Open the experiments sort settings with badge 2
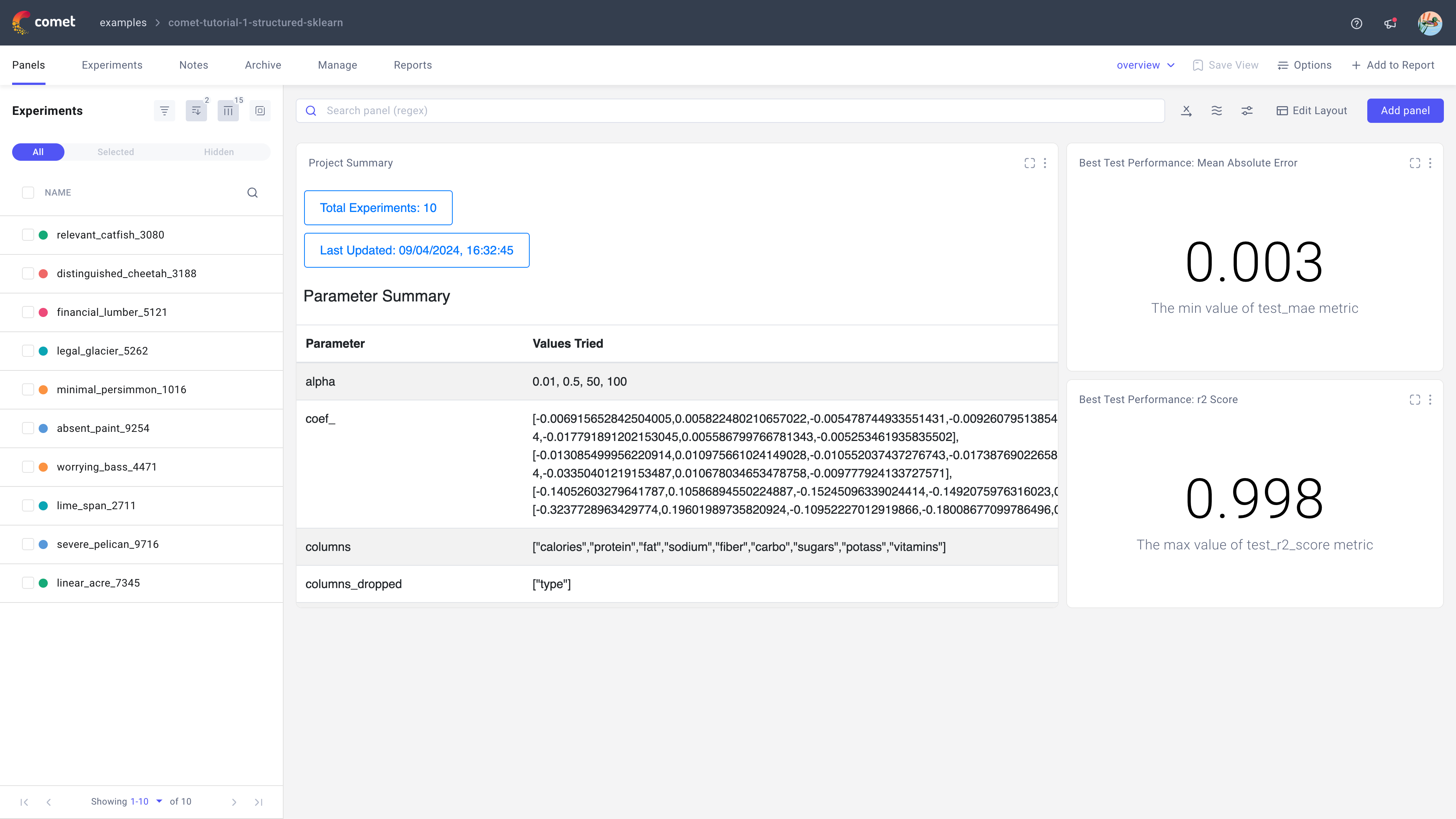Viewport: 1456px width, 819px height. click(196, 110)
